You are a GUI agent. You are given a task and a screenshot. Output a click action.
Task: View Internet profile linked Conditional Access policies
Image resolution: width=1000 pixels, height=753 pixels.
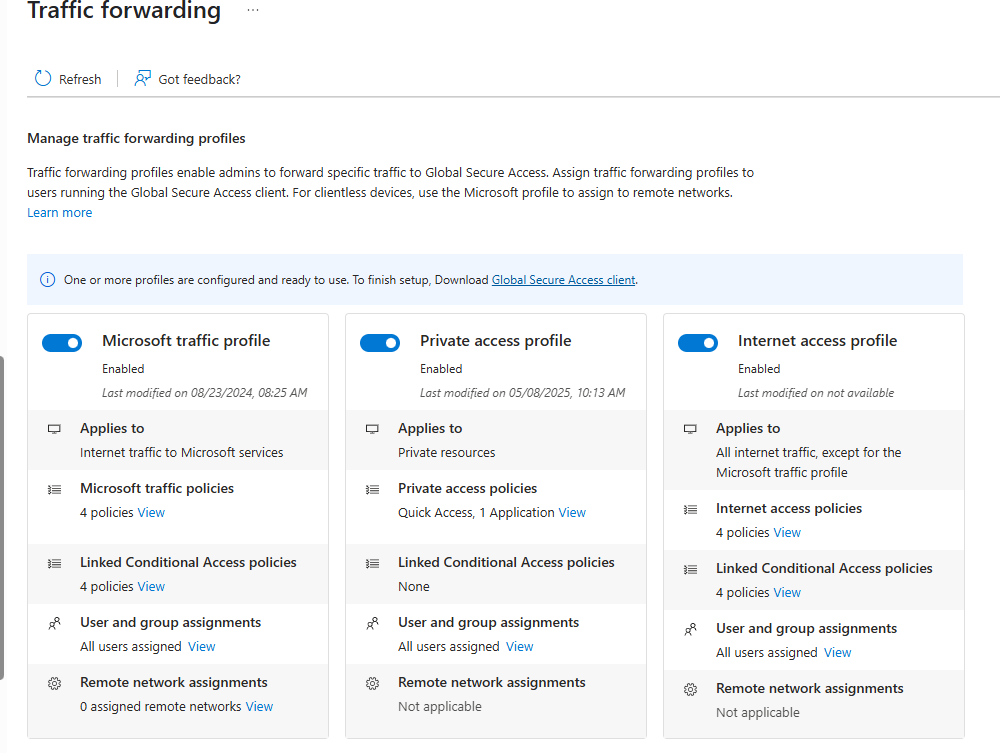(787, 593)
